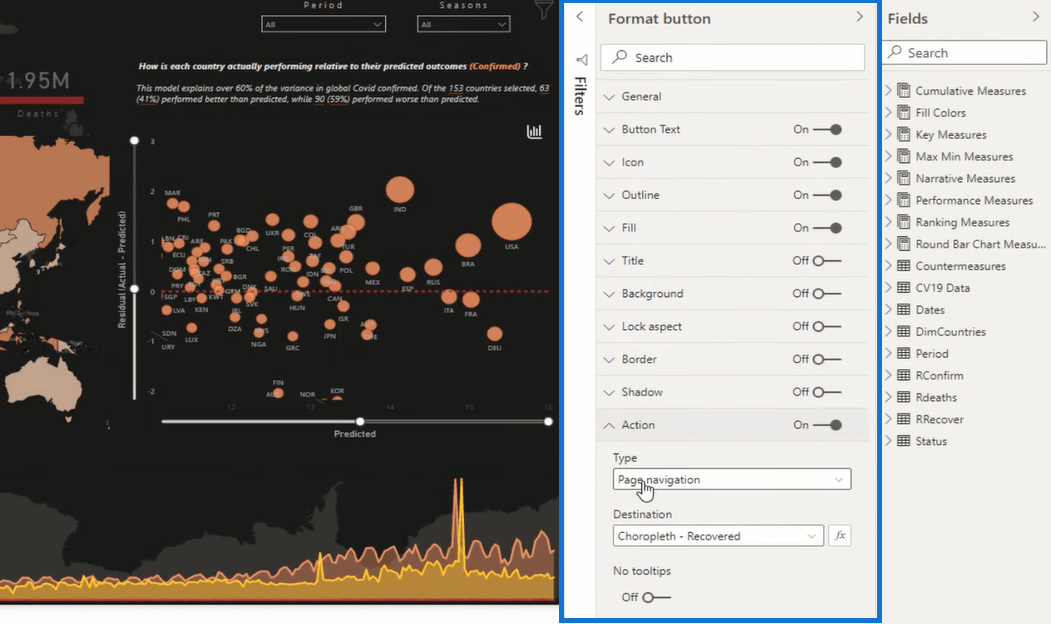Expand the Button Text section chevron
This screenshot has width=1051, height=624.
click(x=609, y=130)
